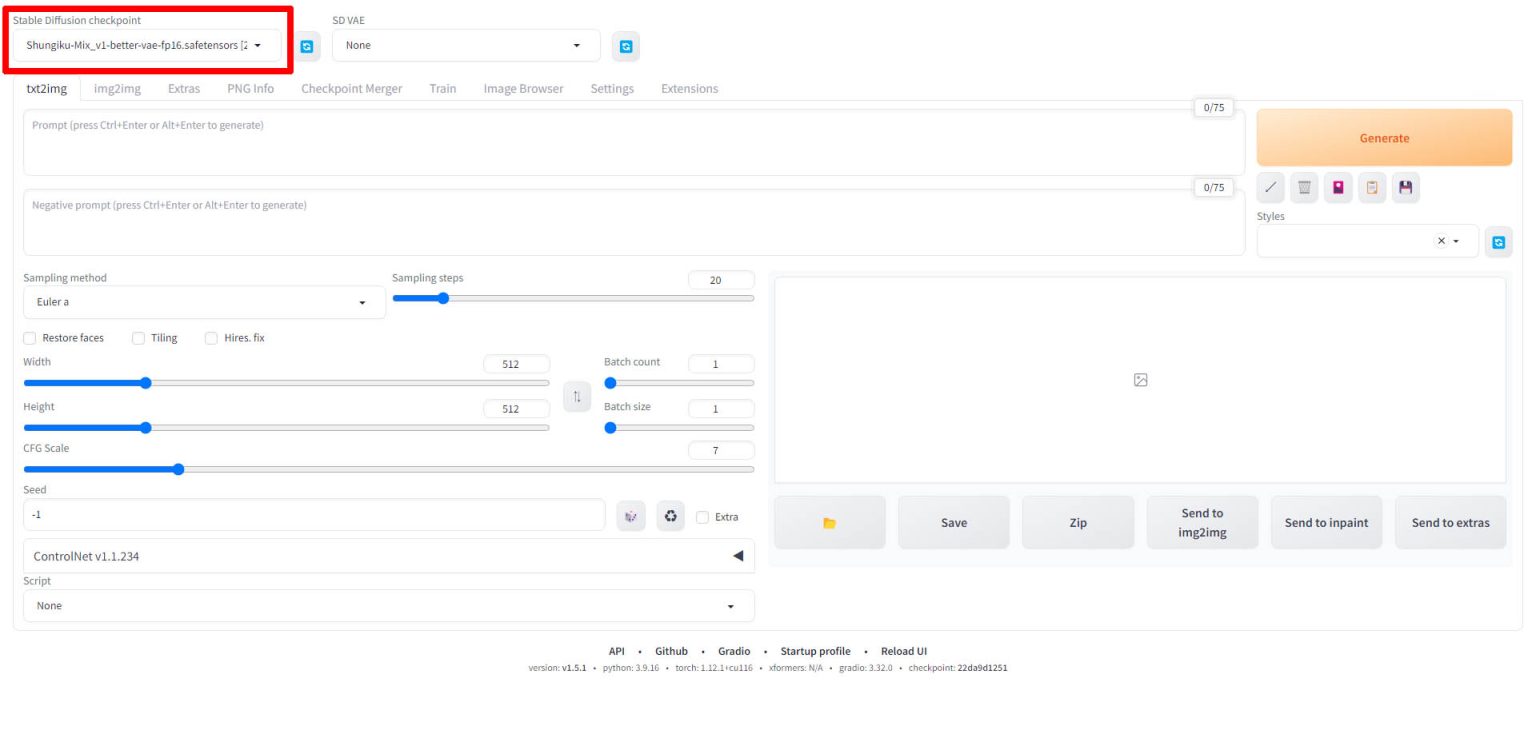Screen dimensions: 1536x738
Task: Open the Checkpoint Merger tab
Action: click(x=351, y=89)
